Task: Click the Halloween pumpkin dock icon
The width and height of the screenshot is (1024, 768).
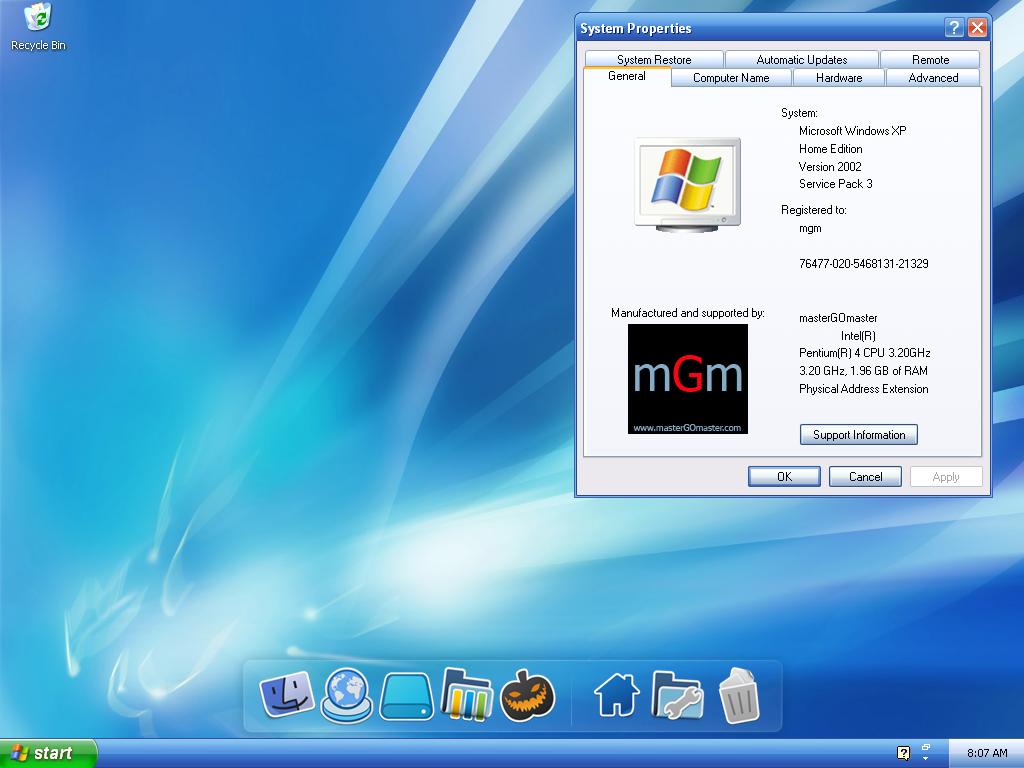Action: tap(527, 695)
